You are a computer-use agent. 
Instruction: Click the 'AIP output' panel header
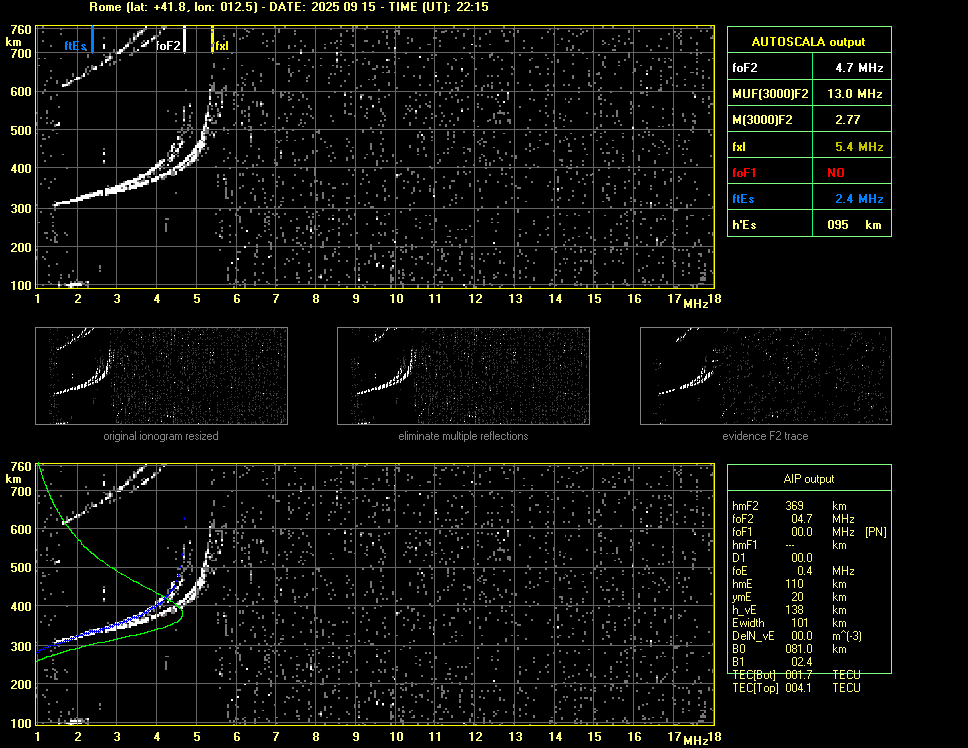(x=809, y=479)
